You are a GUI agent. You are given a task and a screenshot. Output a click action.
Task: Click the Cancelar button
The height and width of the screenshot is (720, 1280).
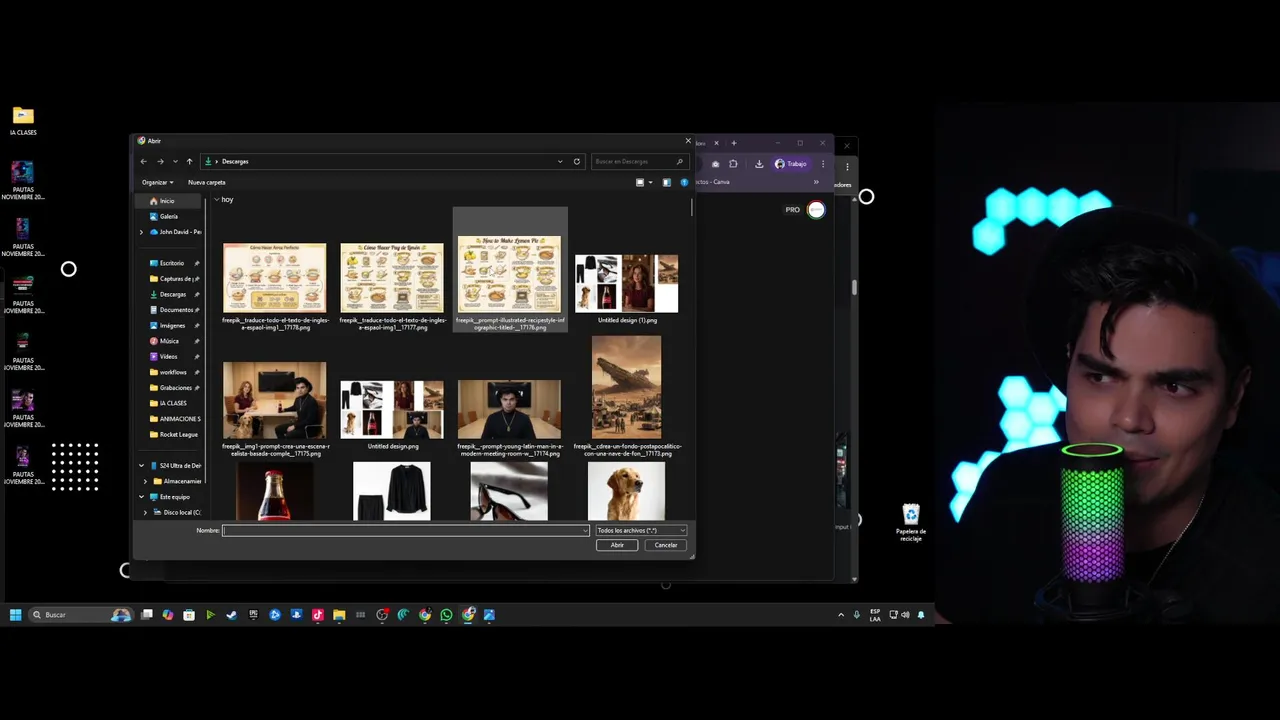(666, 545)
